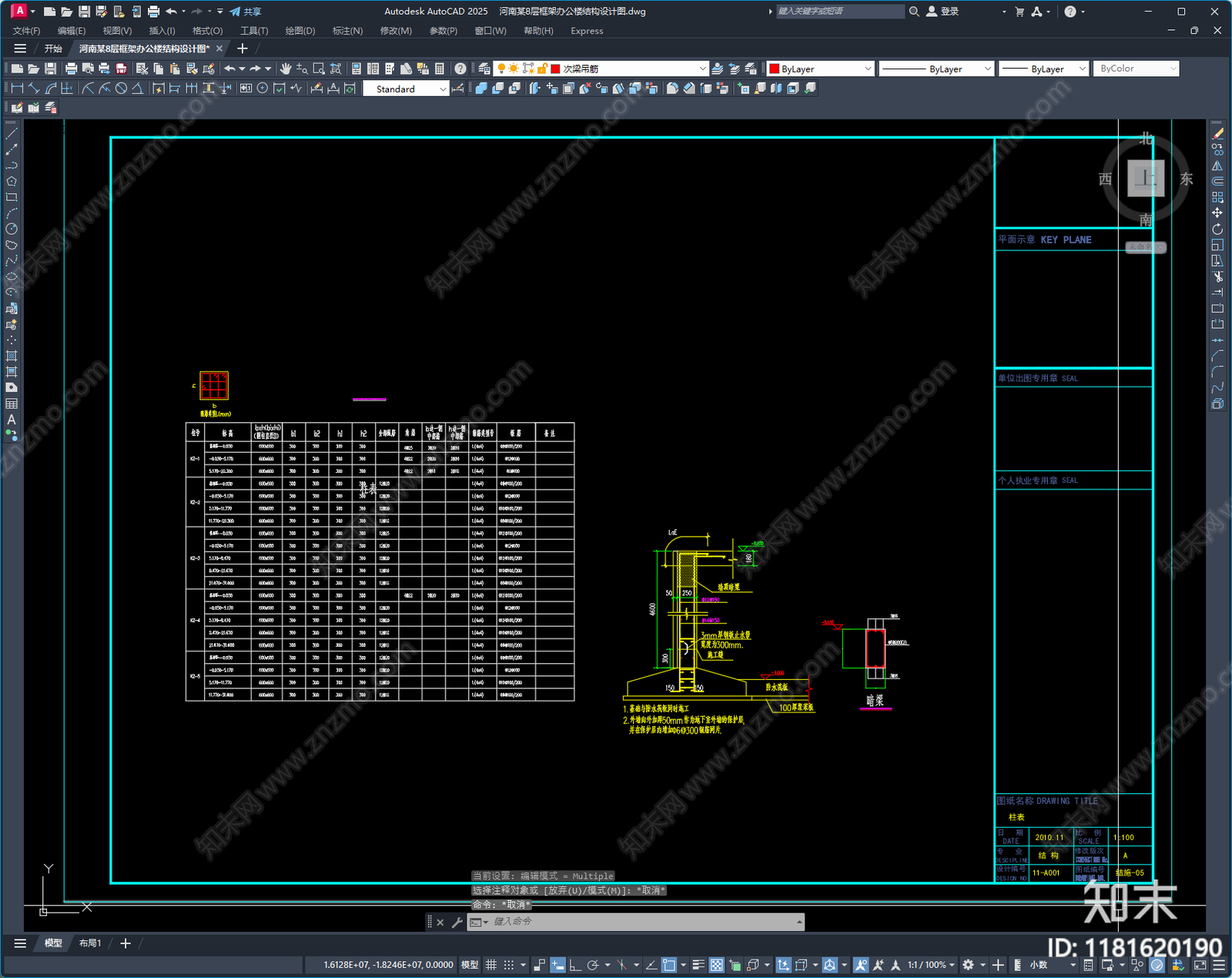Image resolution: width=1232 pixels, height=978 pixels.
Task: Select the Erase tool in the right toolbar
Action: [1217, 133]
